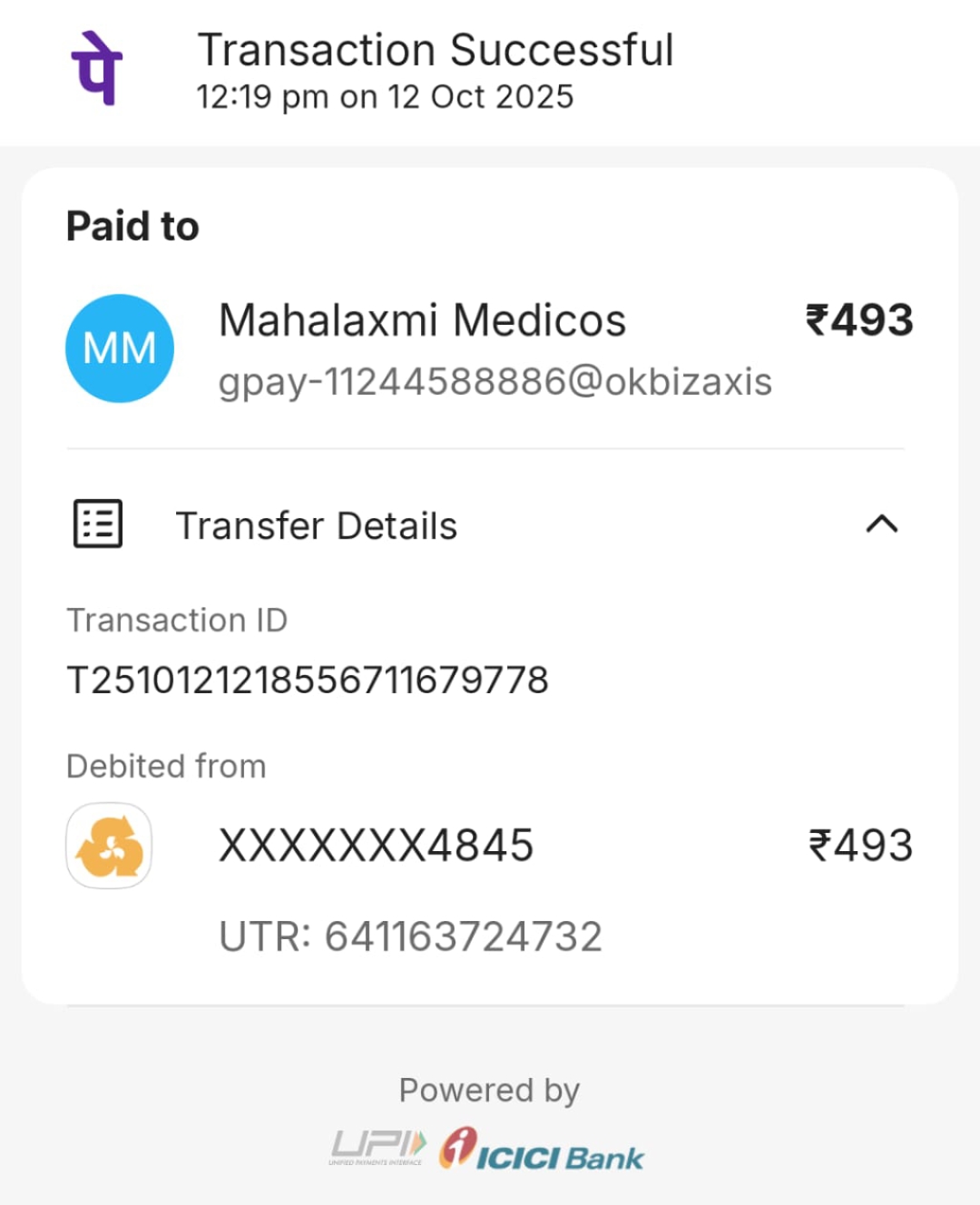This screenshot has width=980, height=1205.
Task: Select the XXXXXXX4845 account number
Action: tap(376, 846)
